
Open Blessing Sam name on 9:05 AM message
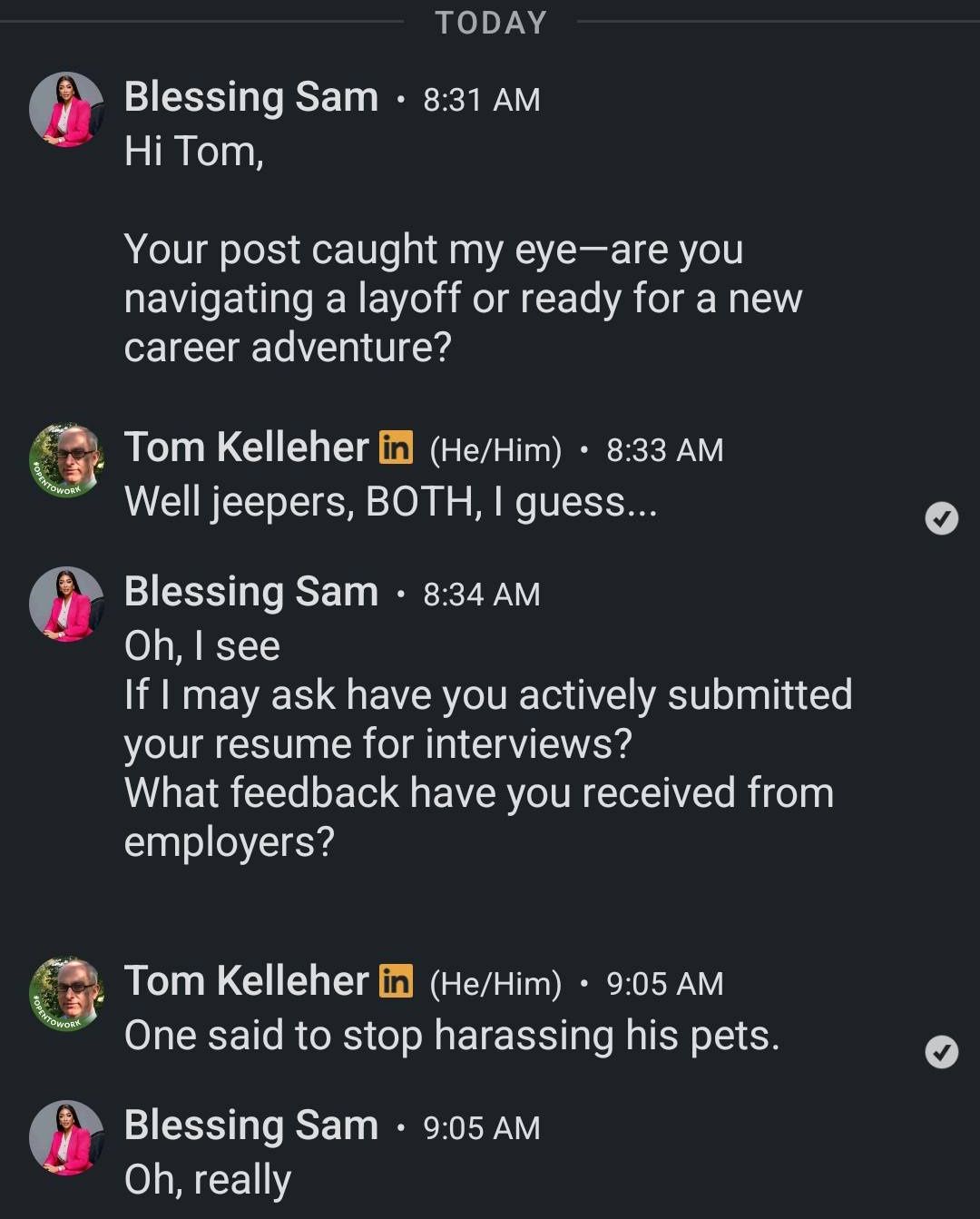(251, 1126)
